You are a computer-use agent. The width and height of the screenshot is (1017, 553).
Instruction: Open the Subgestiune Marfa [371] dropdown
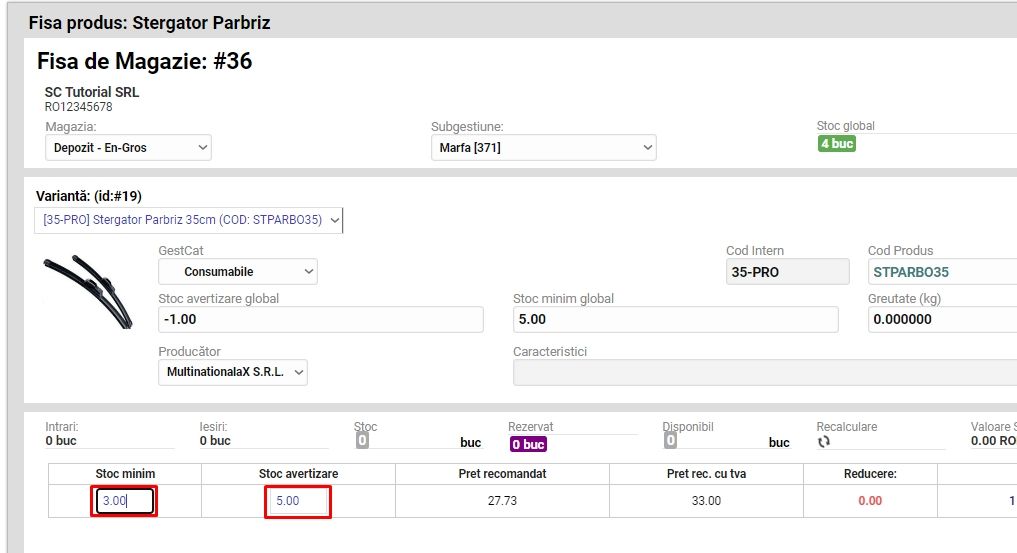pyautogui.click(x=543, y=148)
